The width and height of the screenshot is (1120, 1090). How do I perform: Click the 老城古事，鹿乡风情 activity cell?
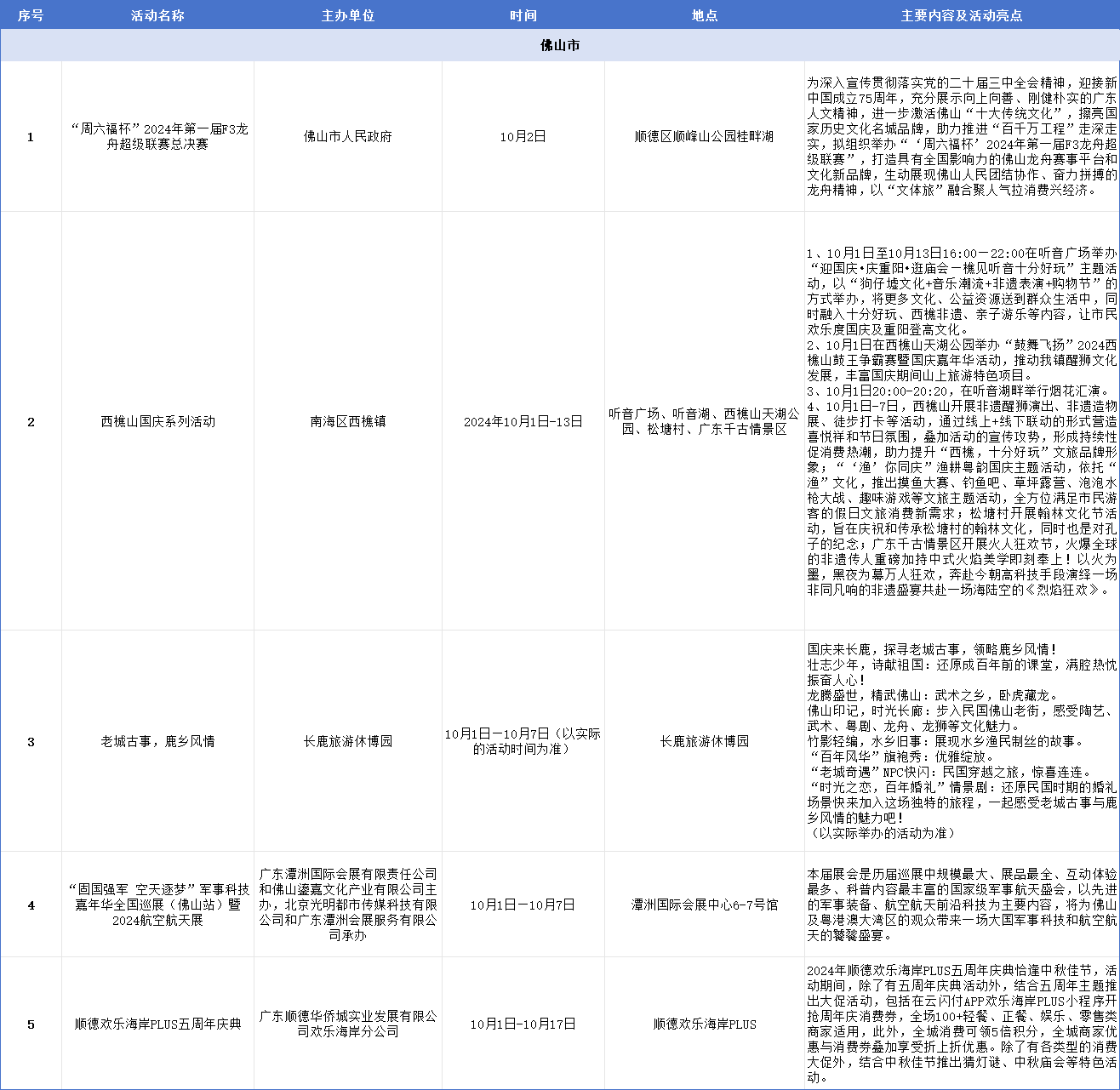(x=157, y=741)
